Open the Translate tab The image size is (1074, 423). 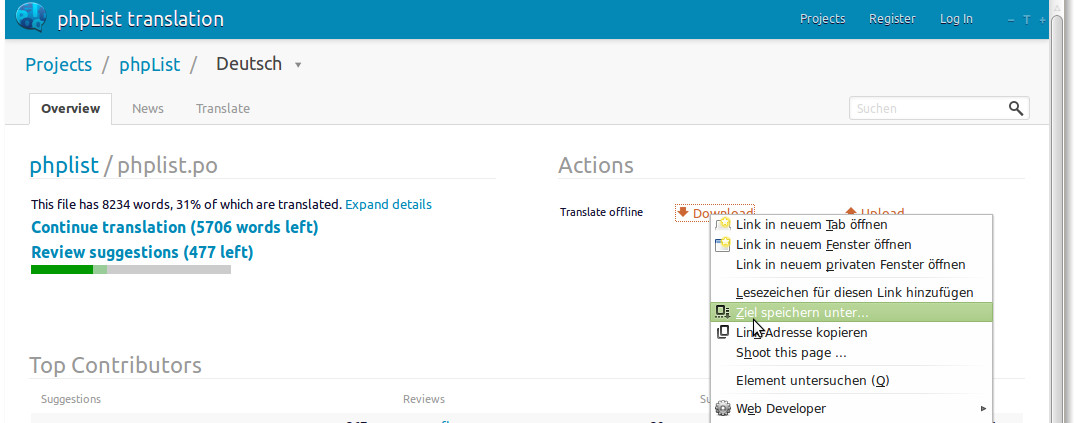pos(223,108)
